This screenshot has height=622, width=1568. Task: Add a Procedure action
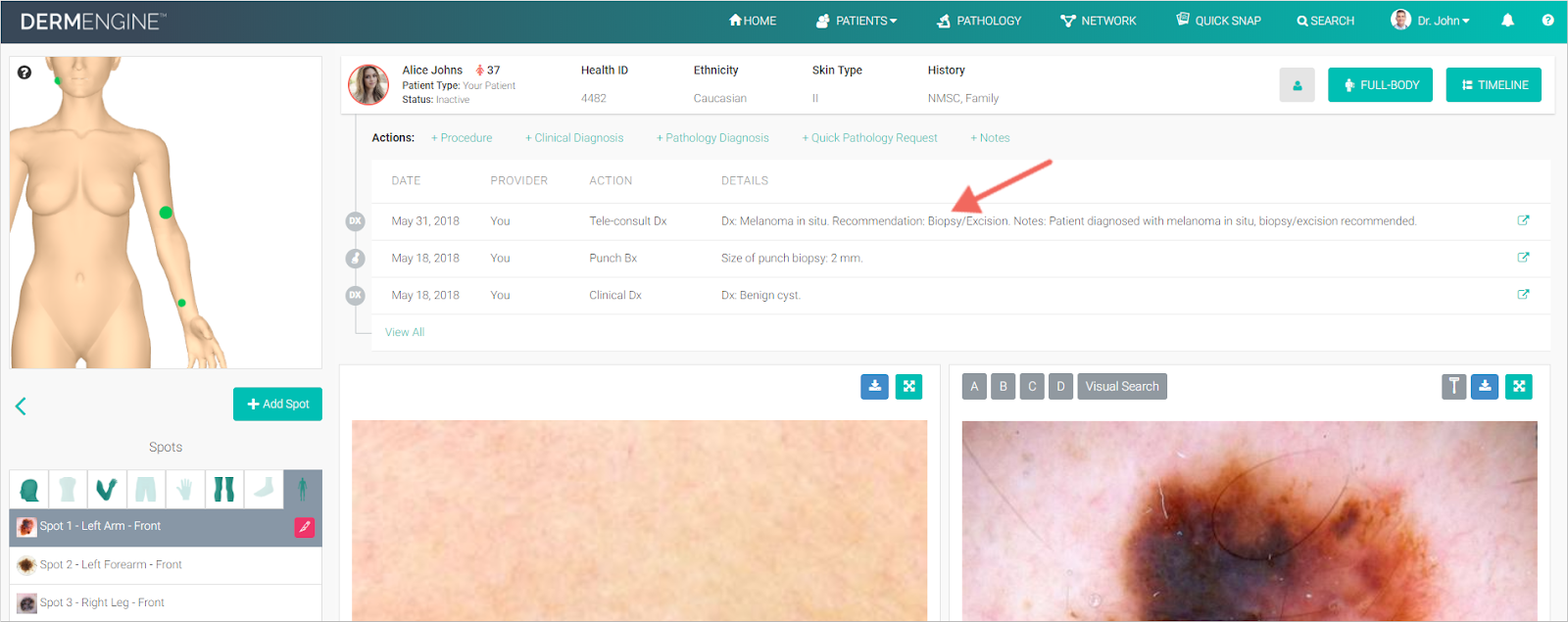coord(462,138)
